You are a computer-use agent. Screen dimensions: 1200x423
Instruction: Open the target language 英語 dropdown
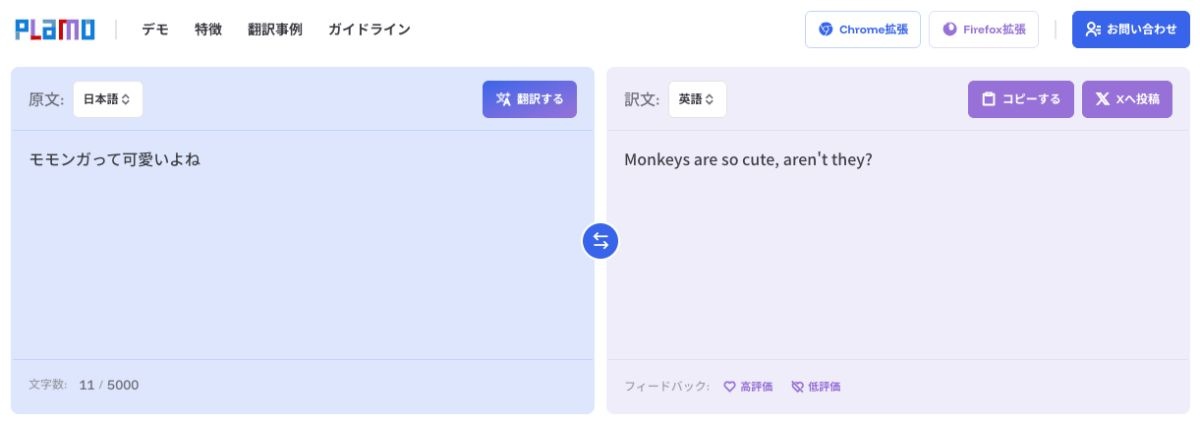697,99
